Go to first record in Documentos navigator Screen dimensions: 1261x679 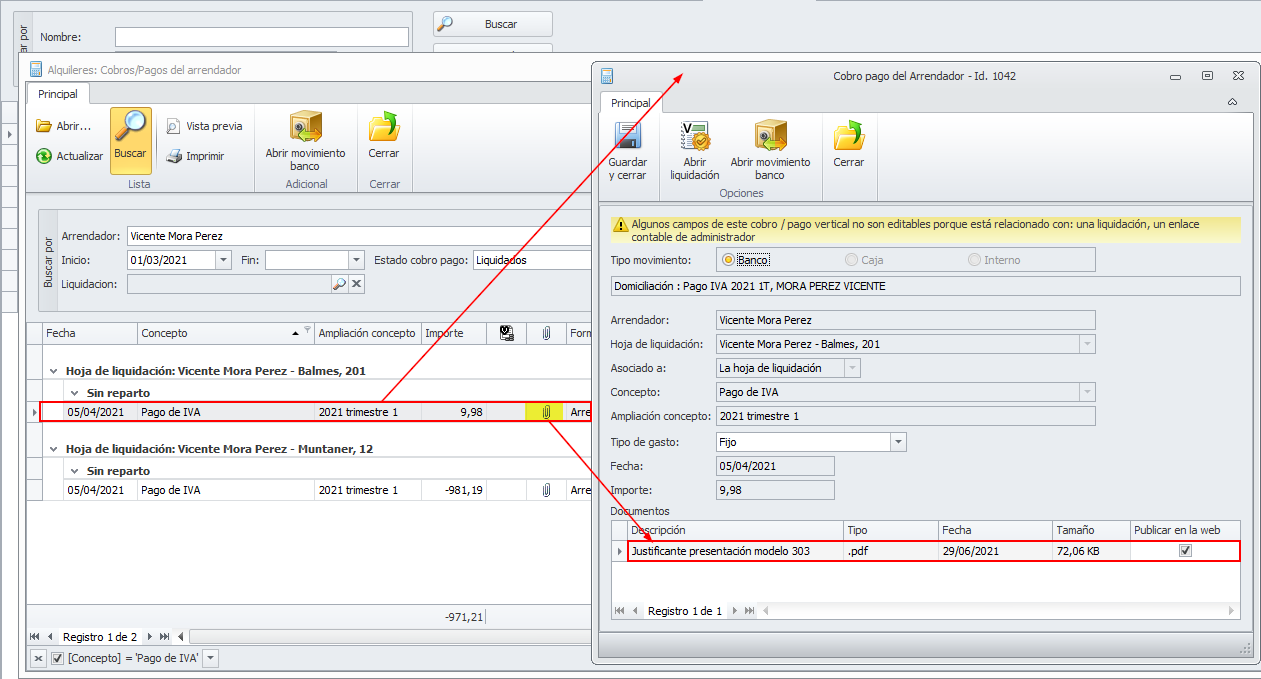click(621, 610)
